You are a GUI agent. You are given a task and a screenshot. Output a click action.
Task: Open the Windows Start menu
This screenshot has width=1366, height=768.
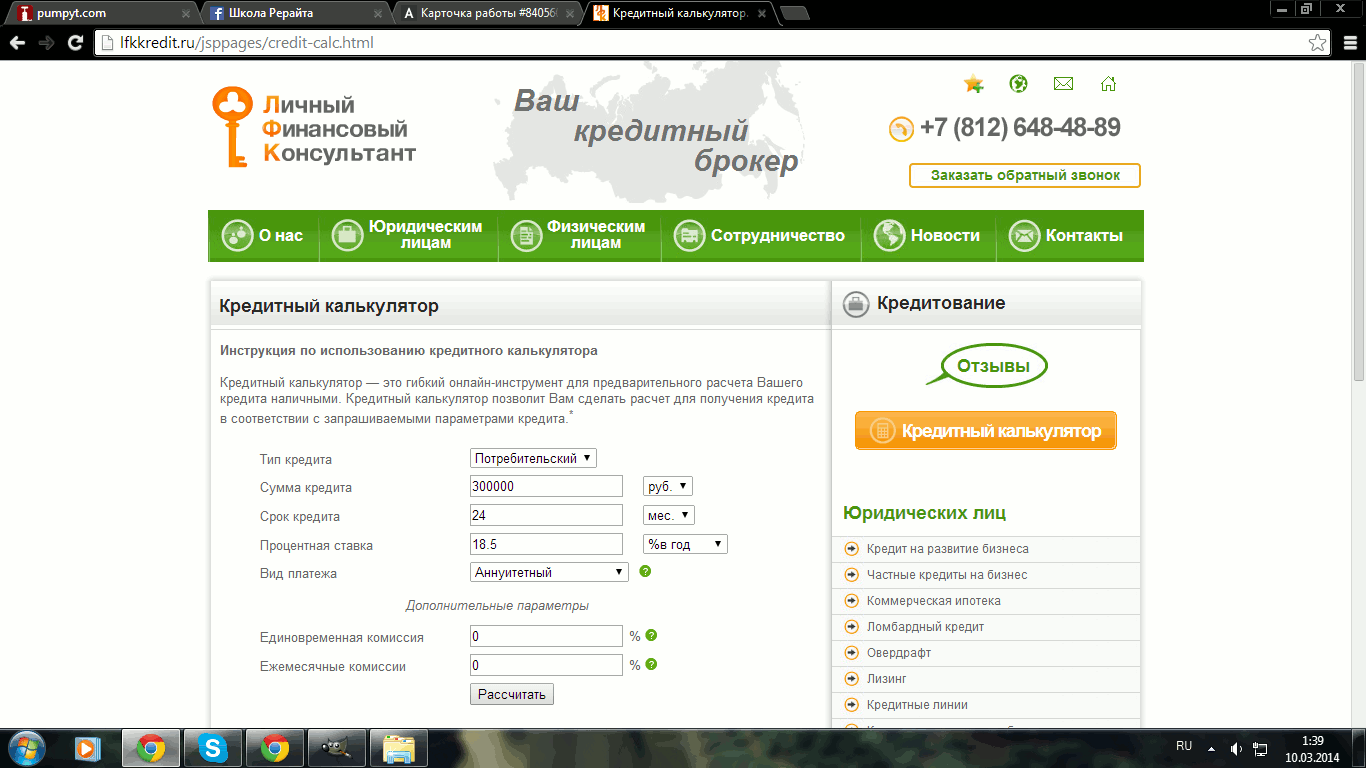coord(26,747)
